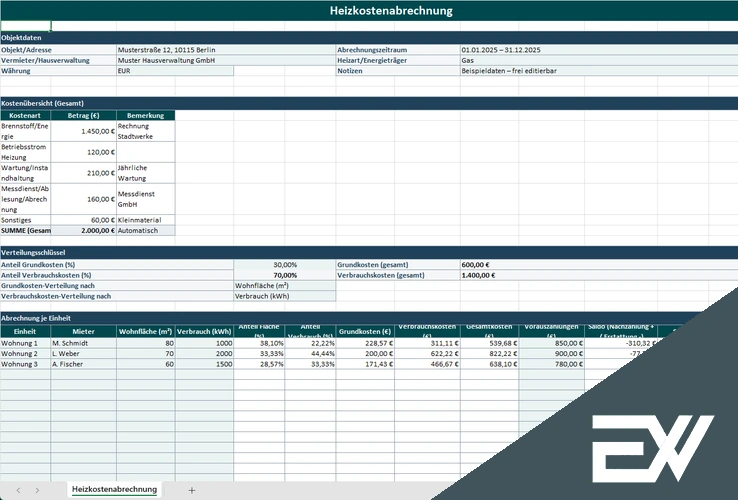This screenshot has width=738, height=500.
Task: Select the Kleinmaterial remark cell
Action: 145,220
